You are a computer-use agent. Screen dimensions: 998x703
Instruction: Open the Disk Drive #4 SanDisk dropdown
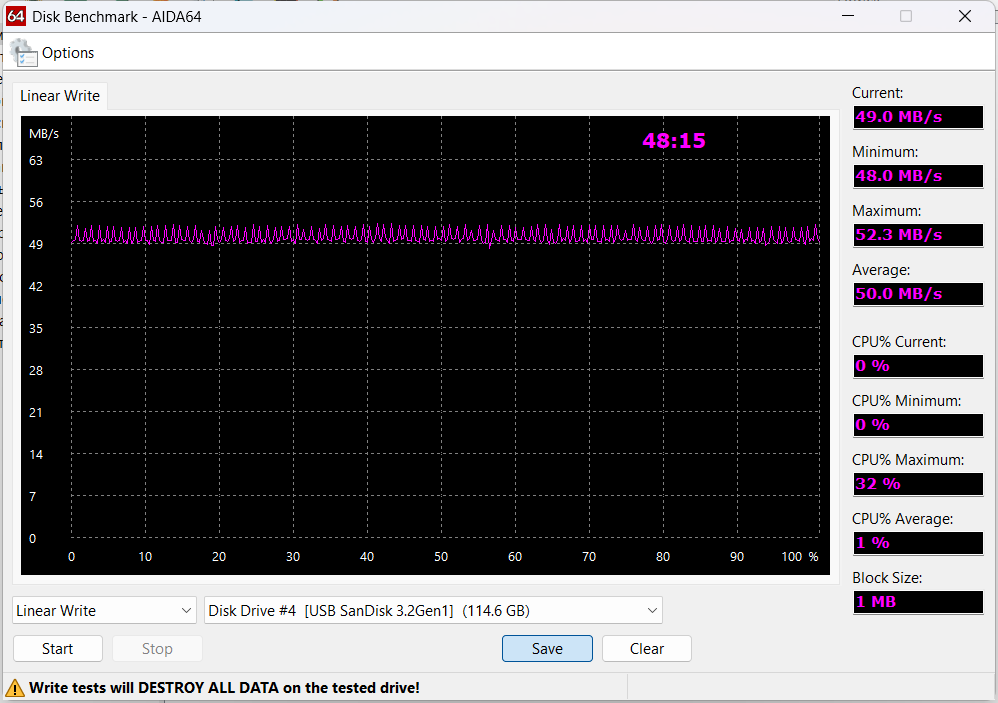433,610
